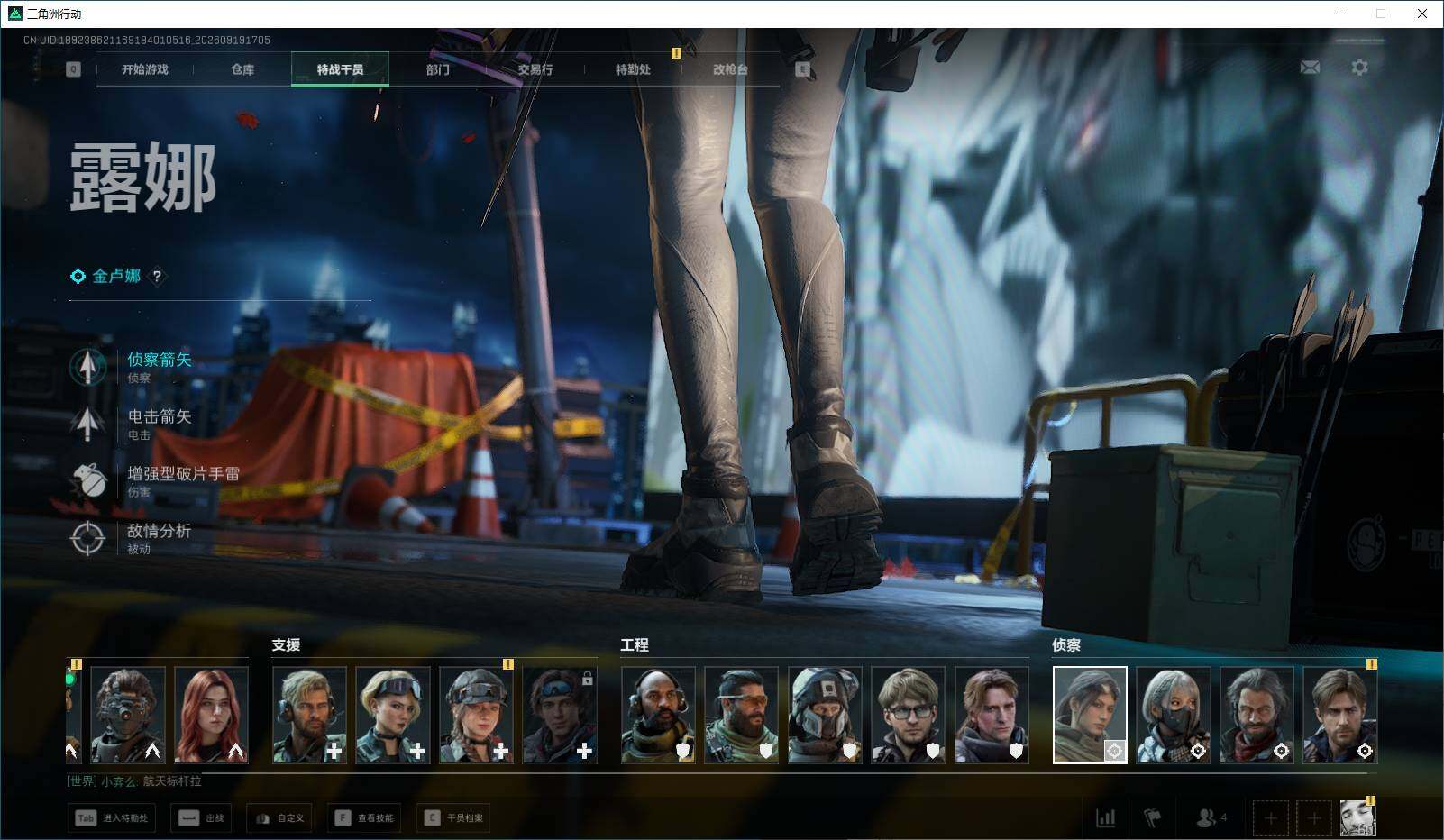Click the question mark next to 金卢娜
The width and height of the screenshot is (1444, 840).
157,277
